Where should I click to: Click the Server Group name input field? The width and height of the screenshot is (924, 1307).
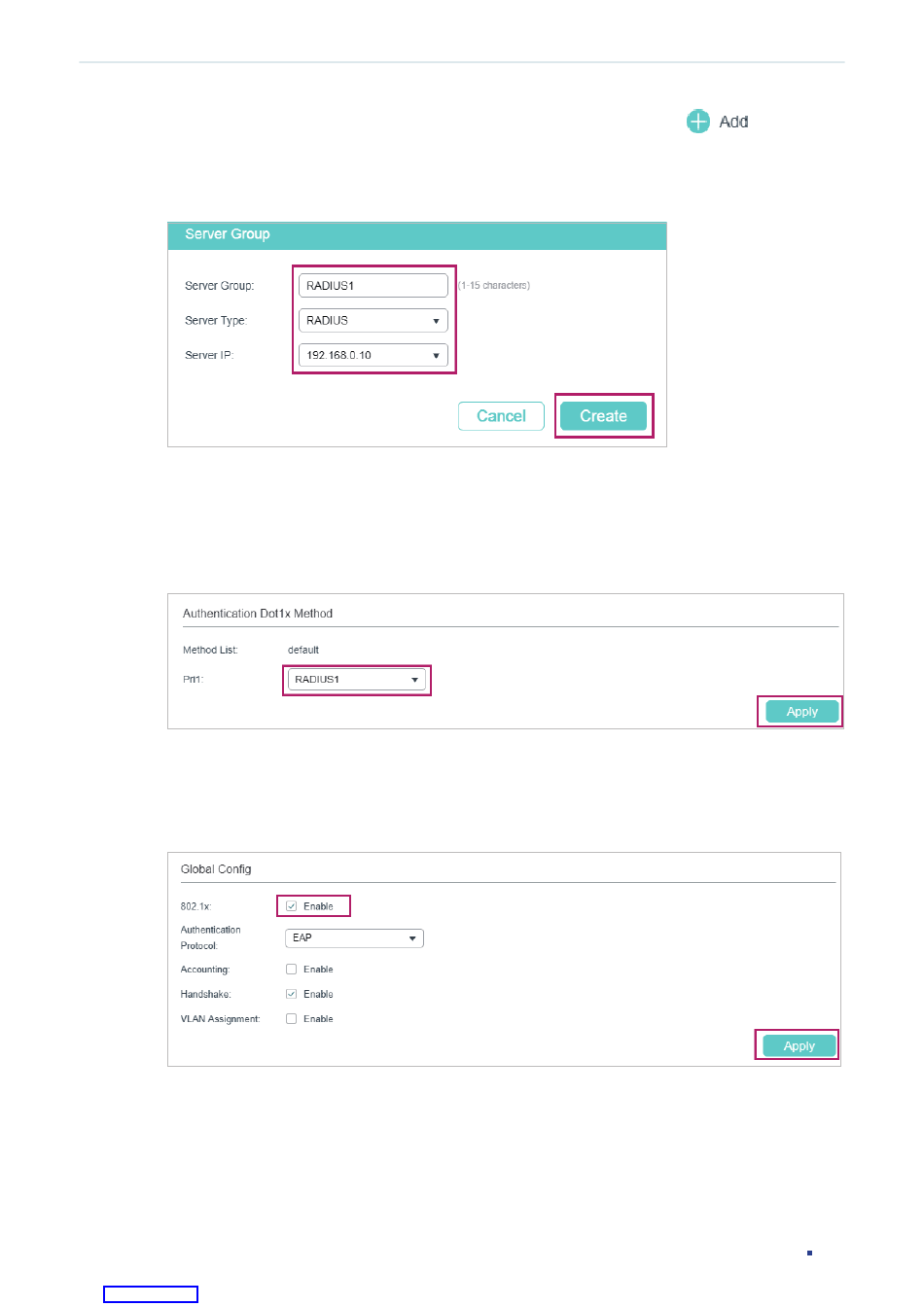coord(373,286)
